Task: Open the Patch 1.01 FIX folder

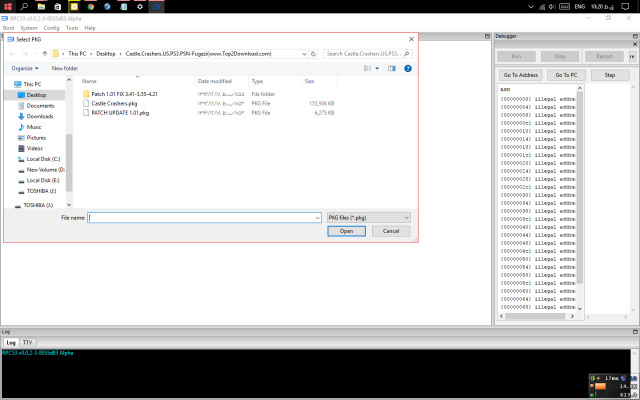Action: point(124,93)
